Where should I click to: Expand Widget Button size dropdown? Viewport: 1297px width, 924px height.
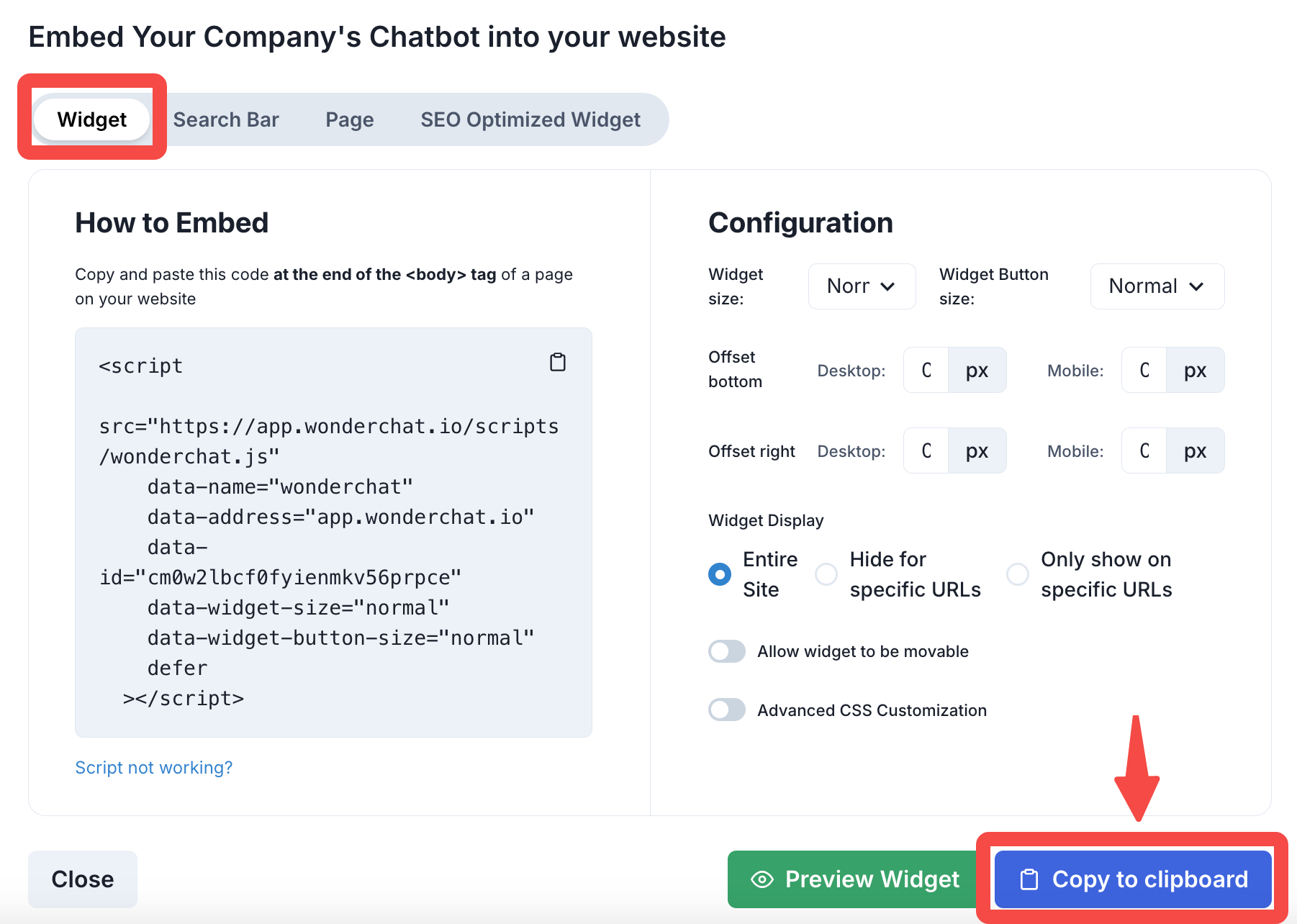[x=1157, y=286]
